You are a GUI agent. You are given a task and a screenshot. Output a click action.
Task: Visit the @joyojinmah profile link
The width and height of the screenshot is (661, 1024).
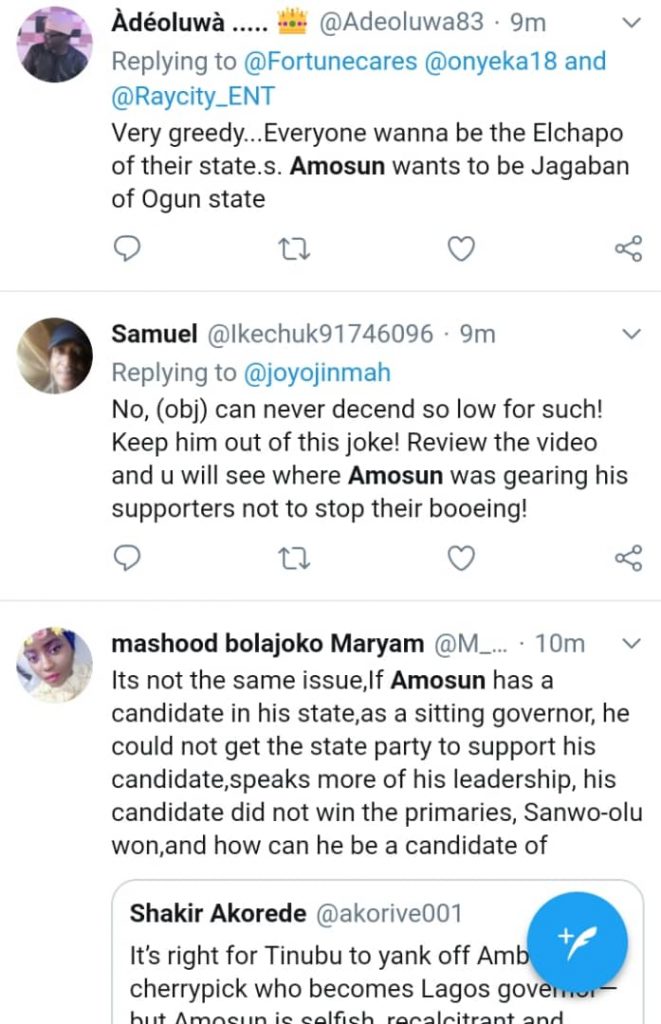318,372
